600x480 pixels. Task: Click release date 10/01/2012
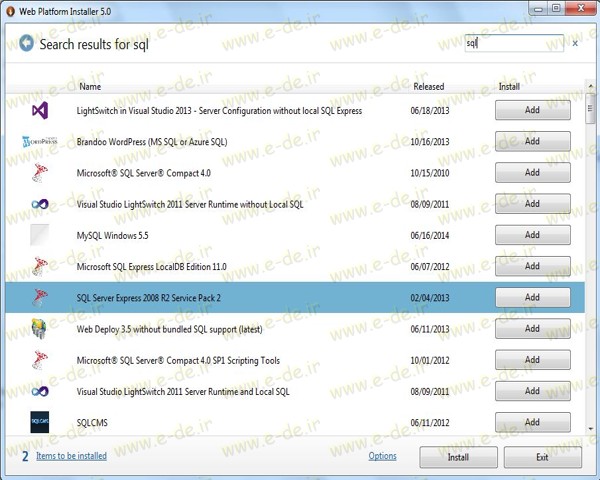(x=430, y=360)
